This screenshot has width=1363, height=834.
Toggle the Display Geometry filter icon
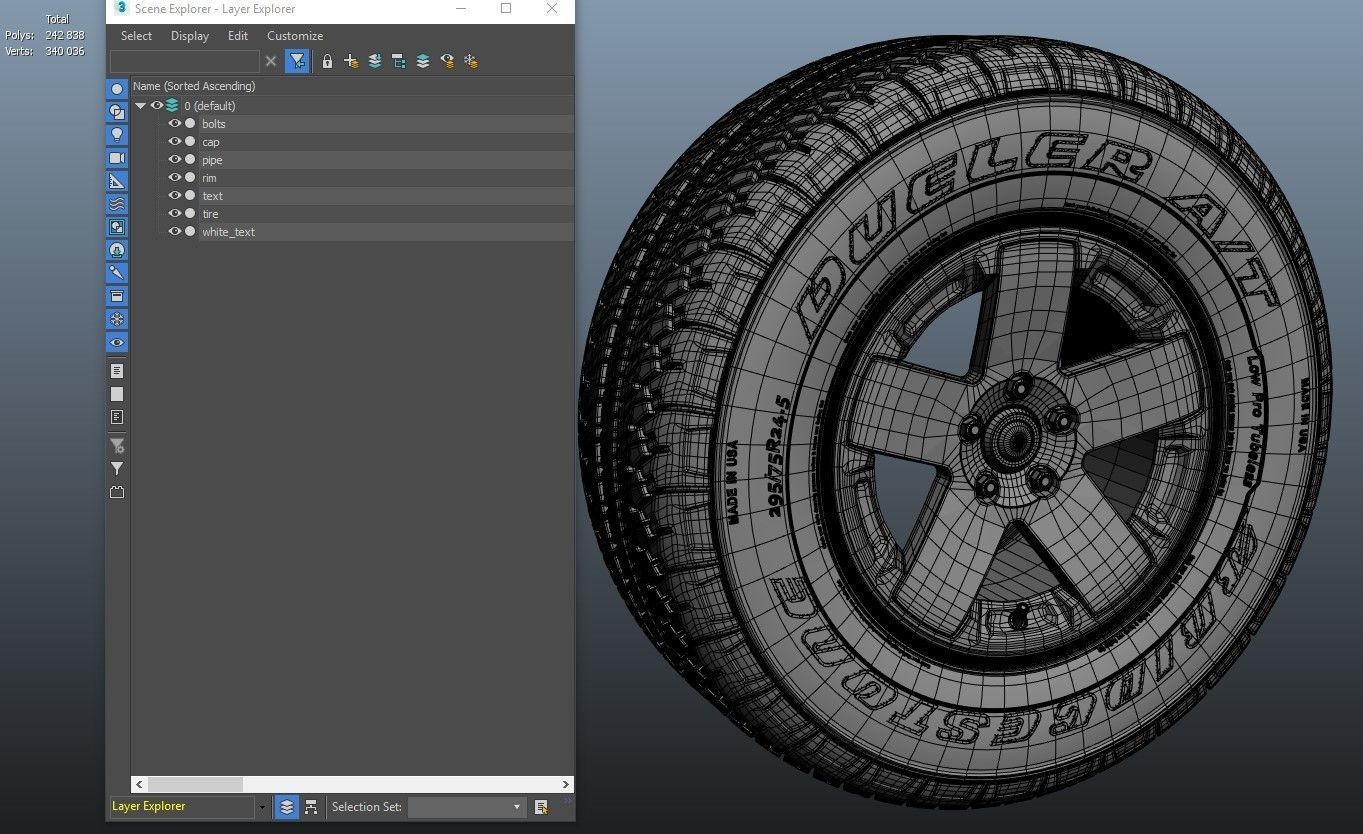coord(117,89)
